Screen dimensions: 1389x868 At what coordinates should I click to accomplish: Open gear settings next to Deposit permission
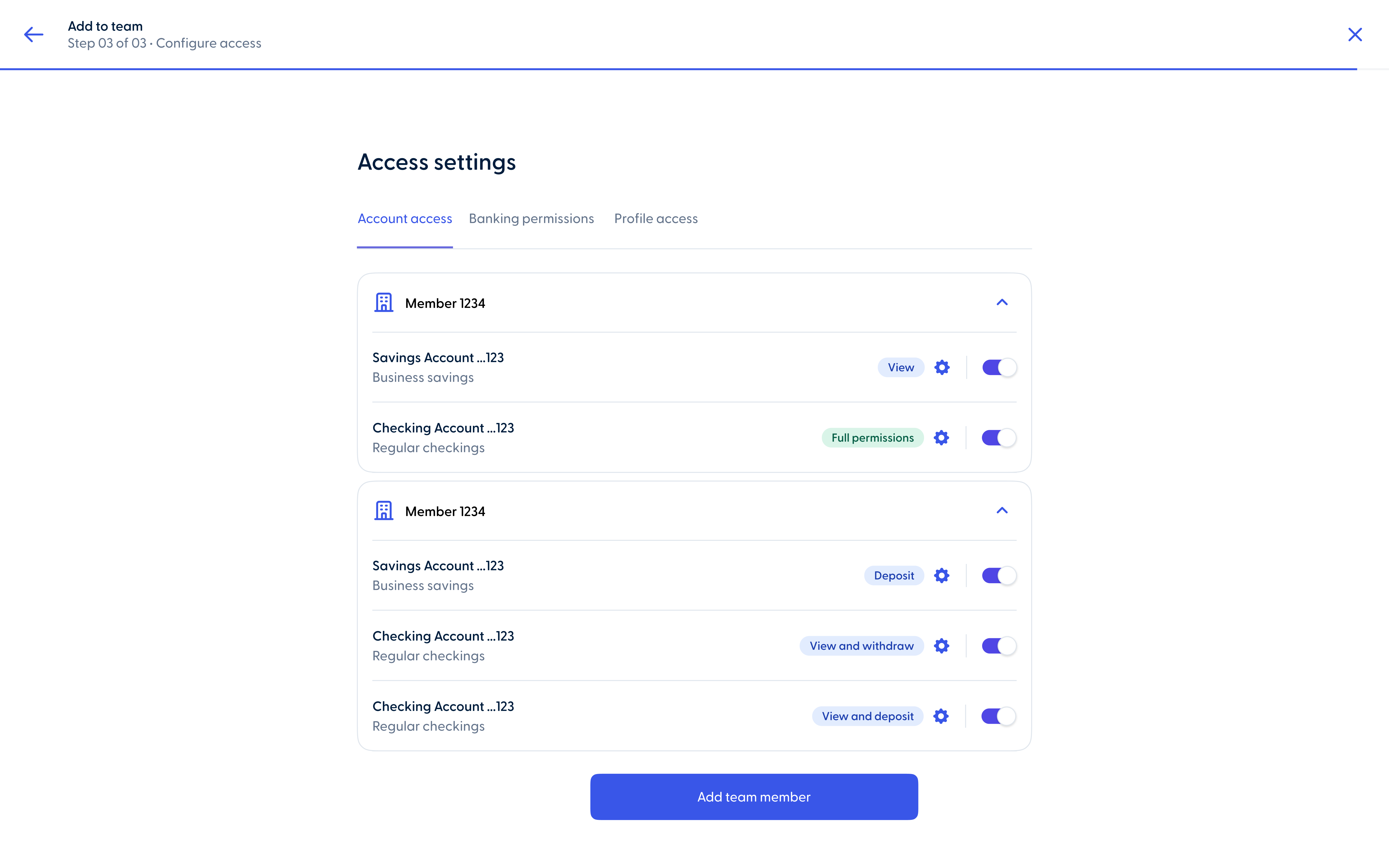point(942,575)
